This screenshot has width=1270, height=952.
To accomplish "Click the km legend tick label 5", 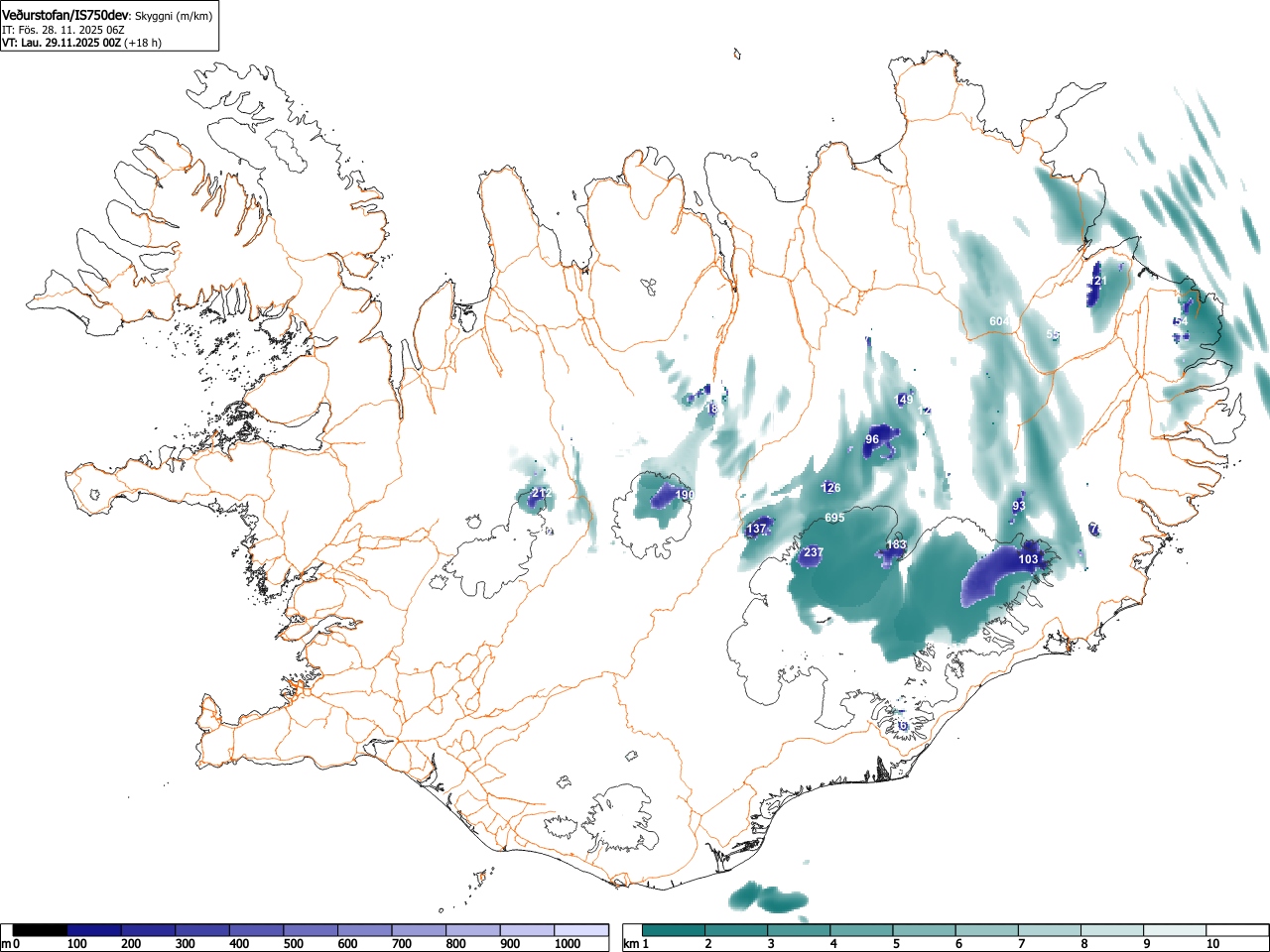I will 896,944.
